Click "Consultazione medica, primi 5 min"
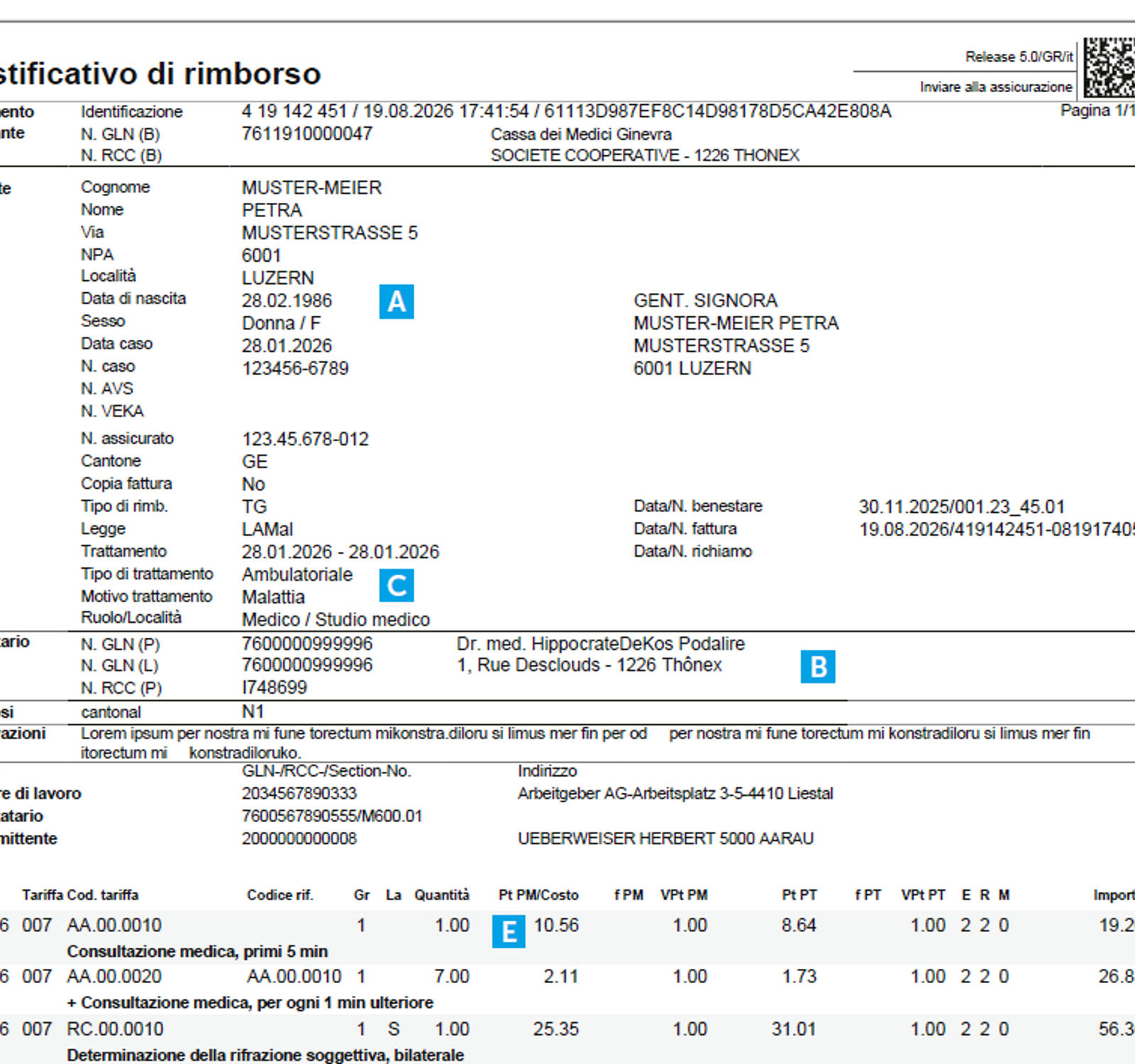 tap(197, 952)
